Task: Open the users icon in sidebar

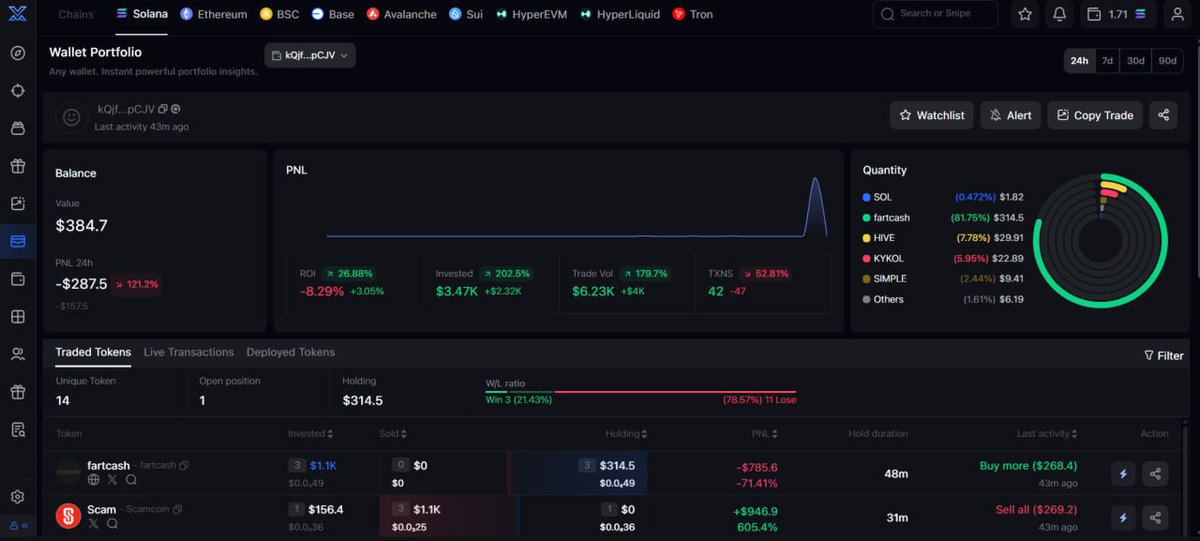Action: pyautogui.click(x=18, y=354)
